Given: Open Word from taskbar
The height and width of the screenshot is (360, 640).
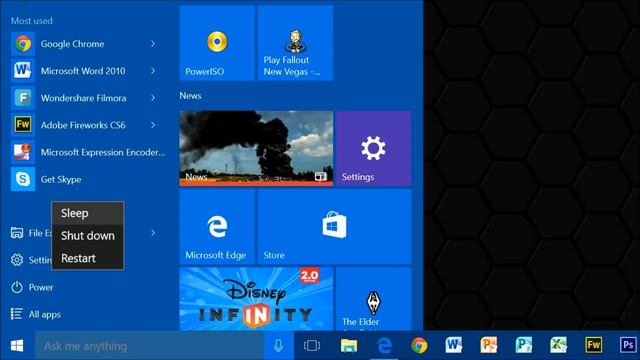Looking at the screenshot, I should (454, 345).
